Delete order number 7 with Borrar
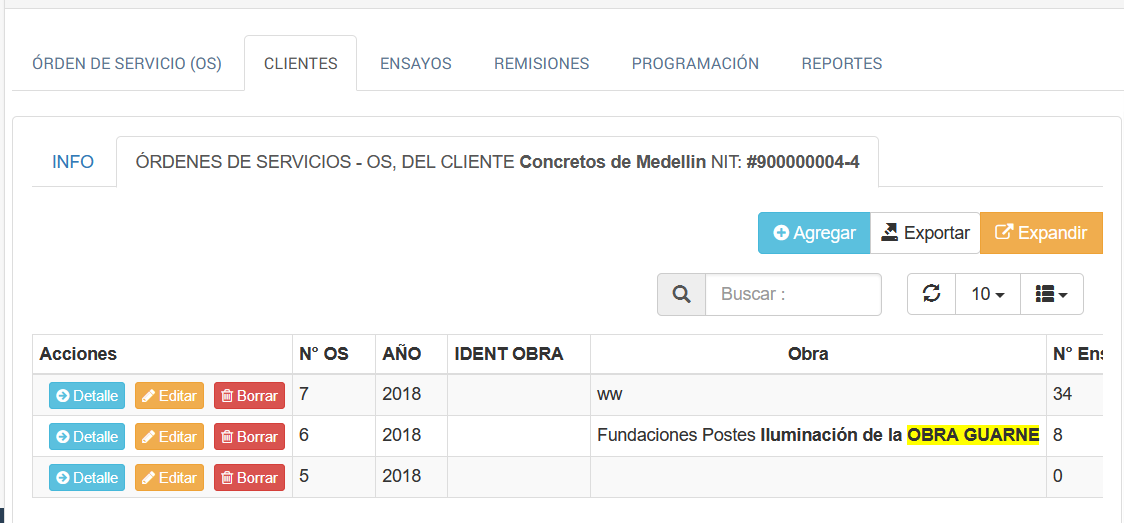 pos(249,395)
